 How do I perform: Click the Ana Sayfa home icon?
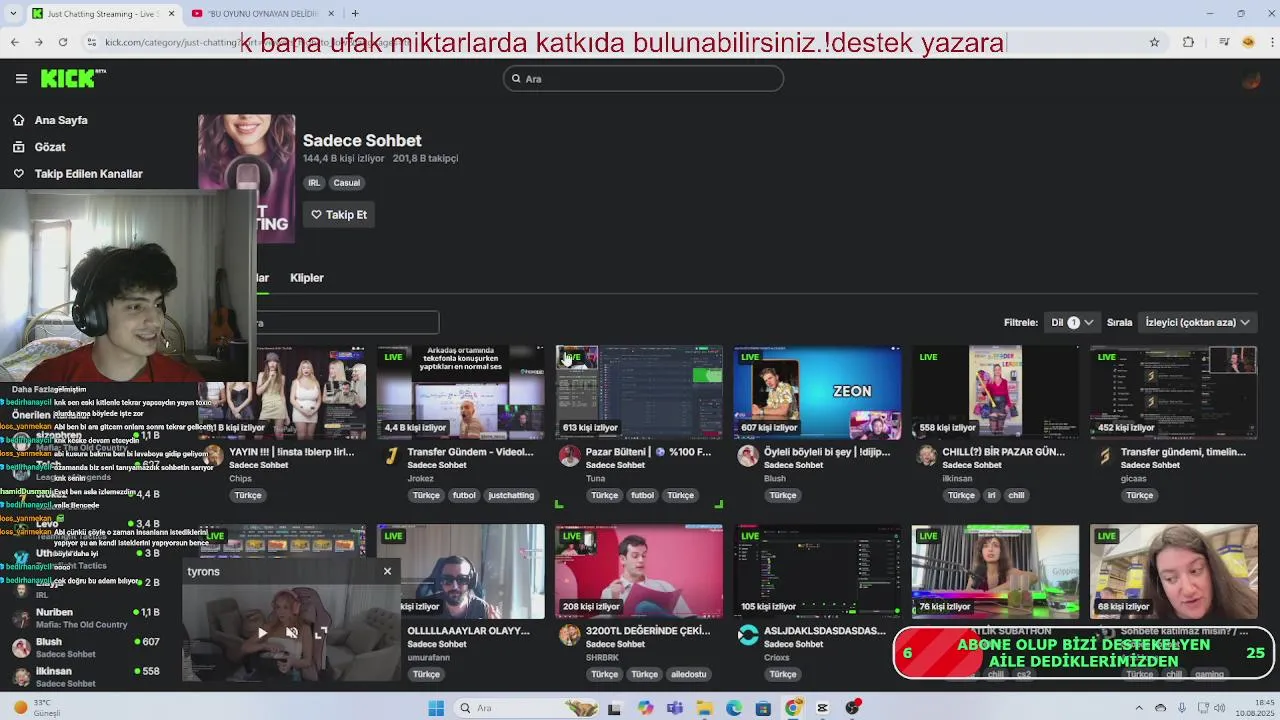(18, 120)
